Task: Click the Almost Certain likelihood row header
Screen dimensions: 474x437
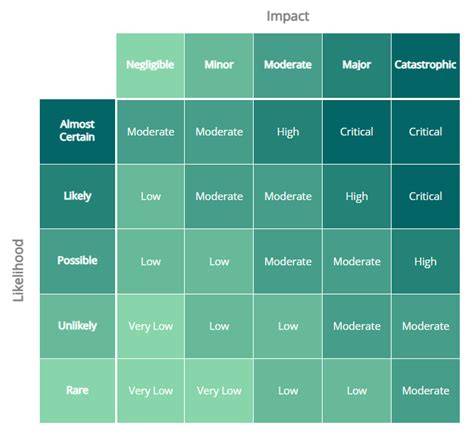Action: (x=77, y=131)
